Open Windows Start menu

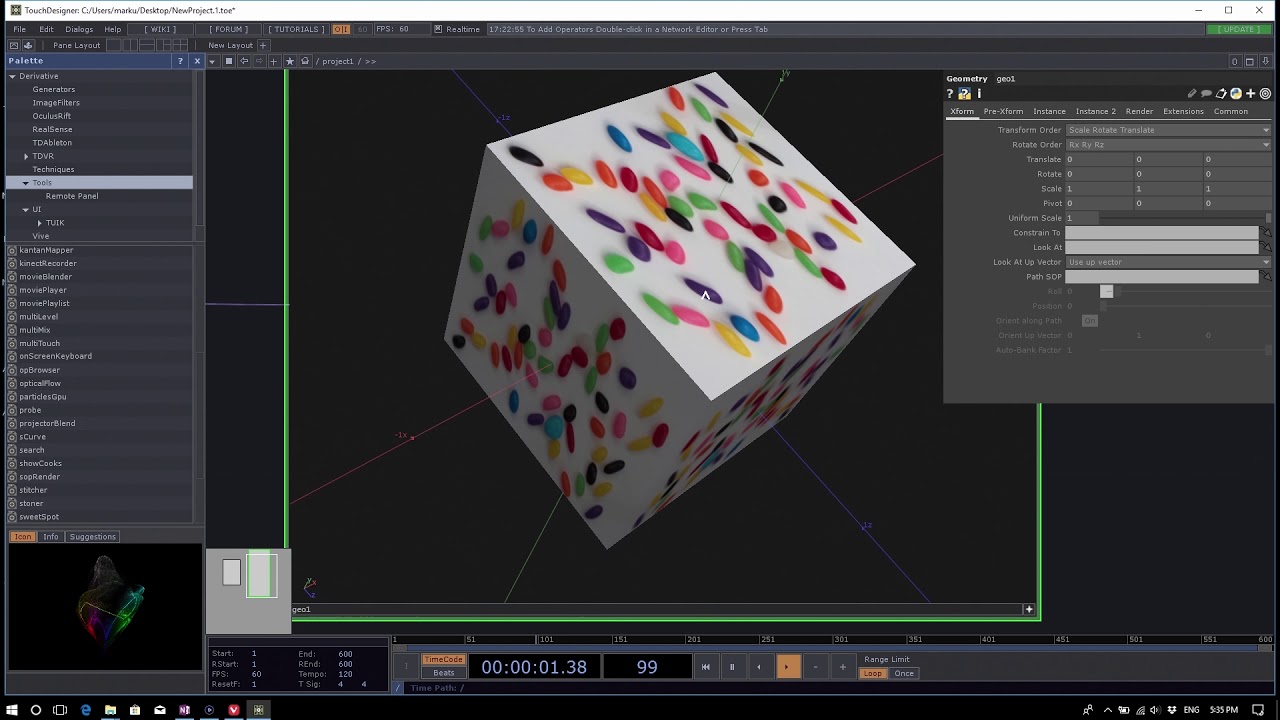tap(12, 710)
